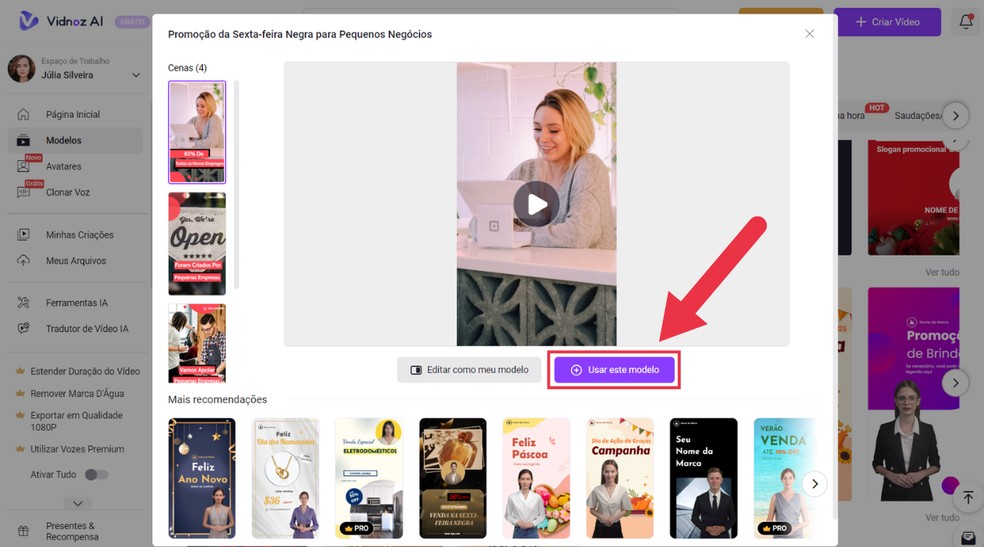The height and width of the screenshot is (547, 984).
Task: Select the Saudações category tab
Action: point(917,115)
